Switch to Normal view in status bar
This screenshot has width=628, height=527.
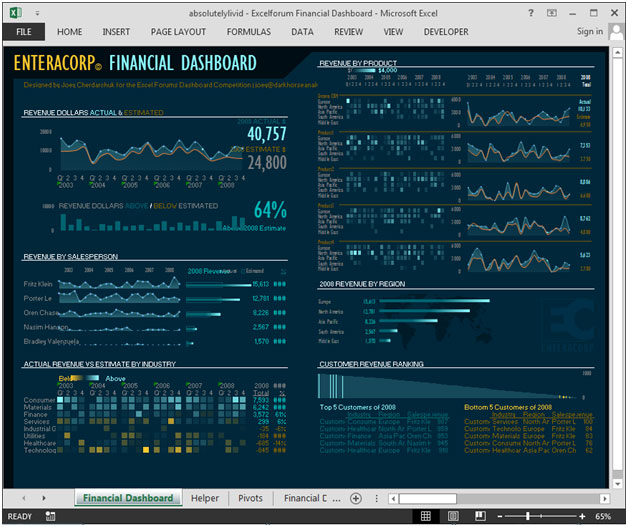(x=425, y=516)
